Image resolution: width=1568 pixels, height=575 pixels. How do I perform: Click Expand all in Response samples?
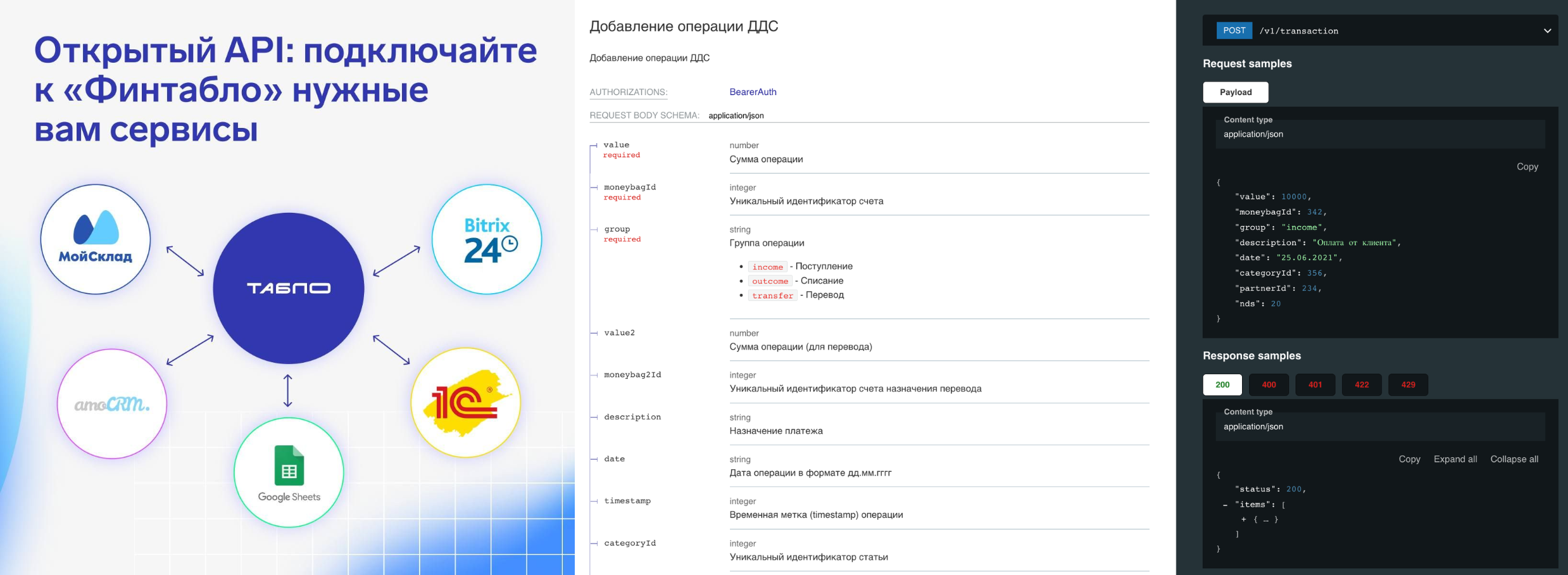point(1455,459)
